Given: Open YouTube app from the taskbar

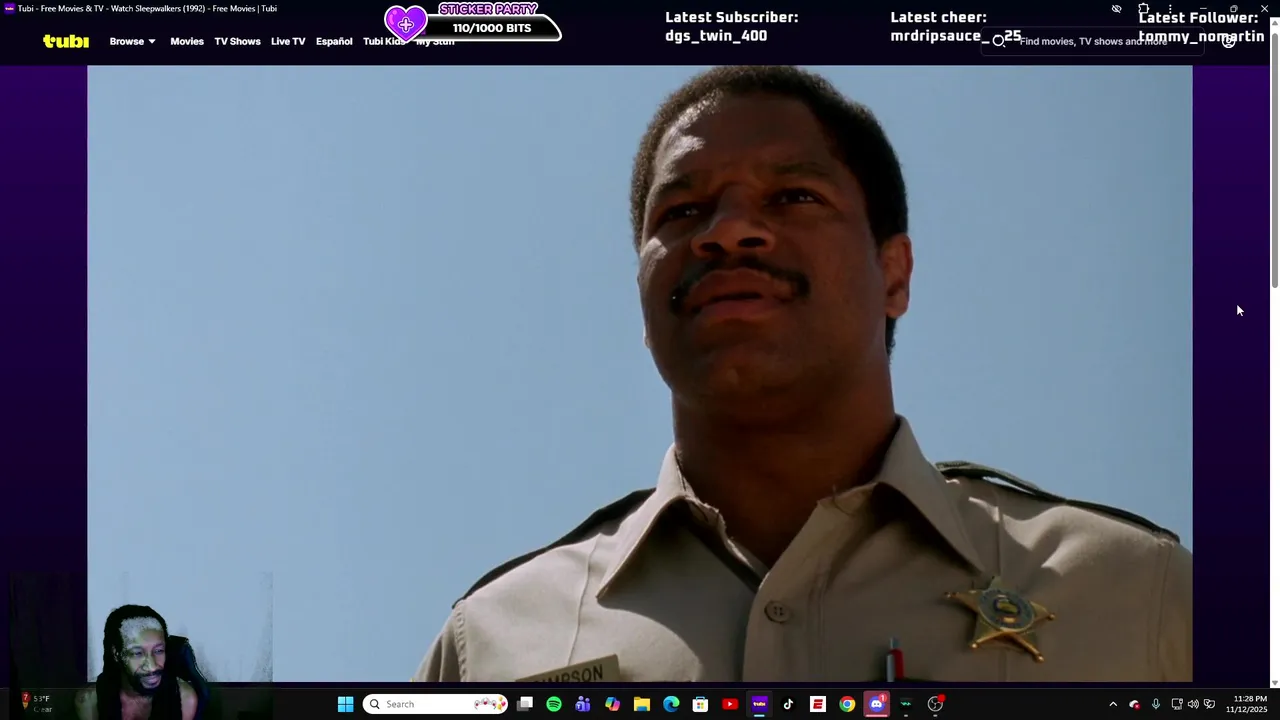Looking at the screenshot, I should tap(730, 704).
